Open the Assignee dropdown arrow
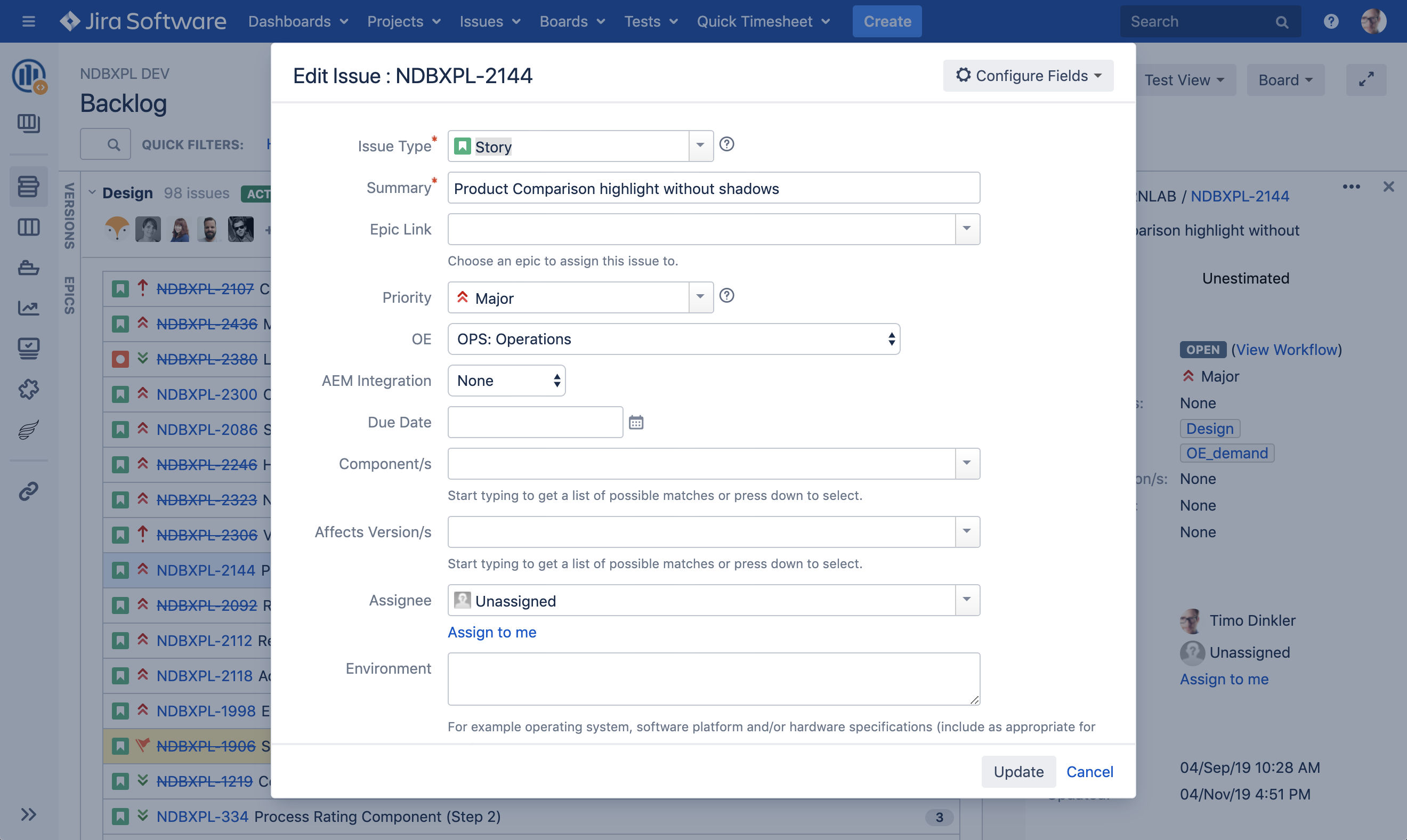Screen dimensions: 1407x840 click(x=967, y=600)
